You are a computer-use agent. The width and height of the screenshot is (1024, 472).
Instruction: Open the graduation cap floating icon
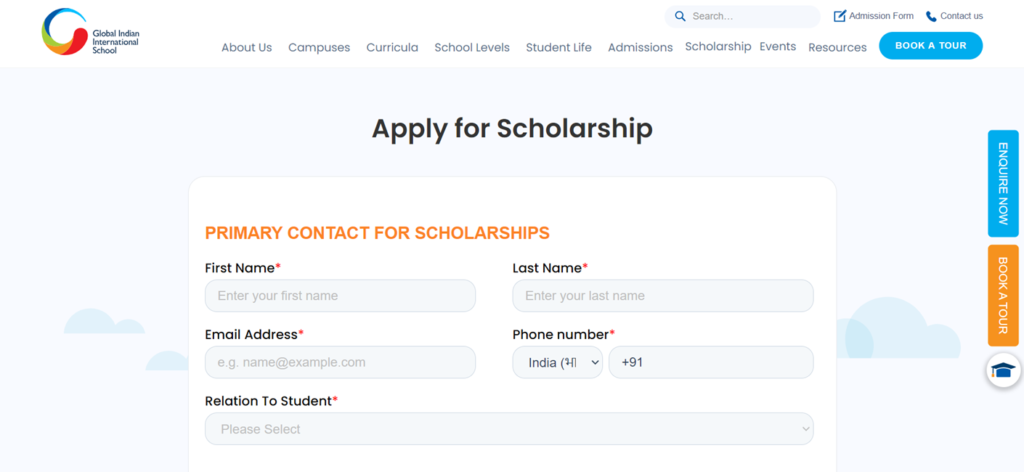point(1003,371)
